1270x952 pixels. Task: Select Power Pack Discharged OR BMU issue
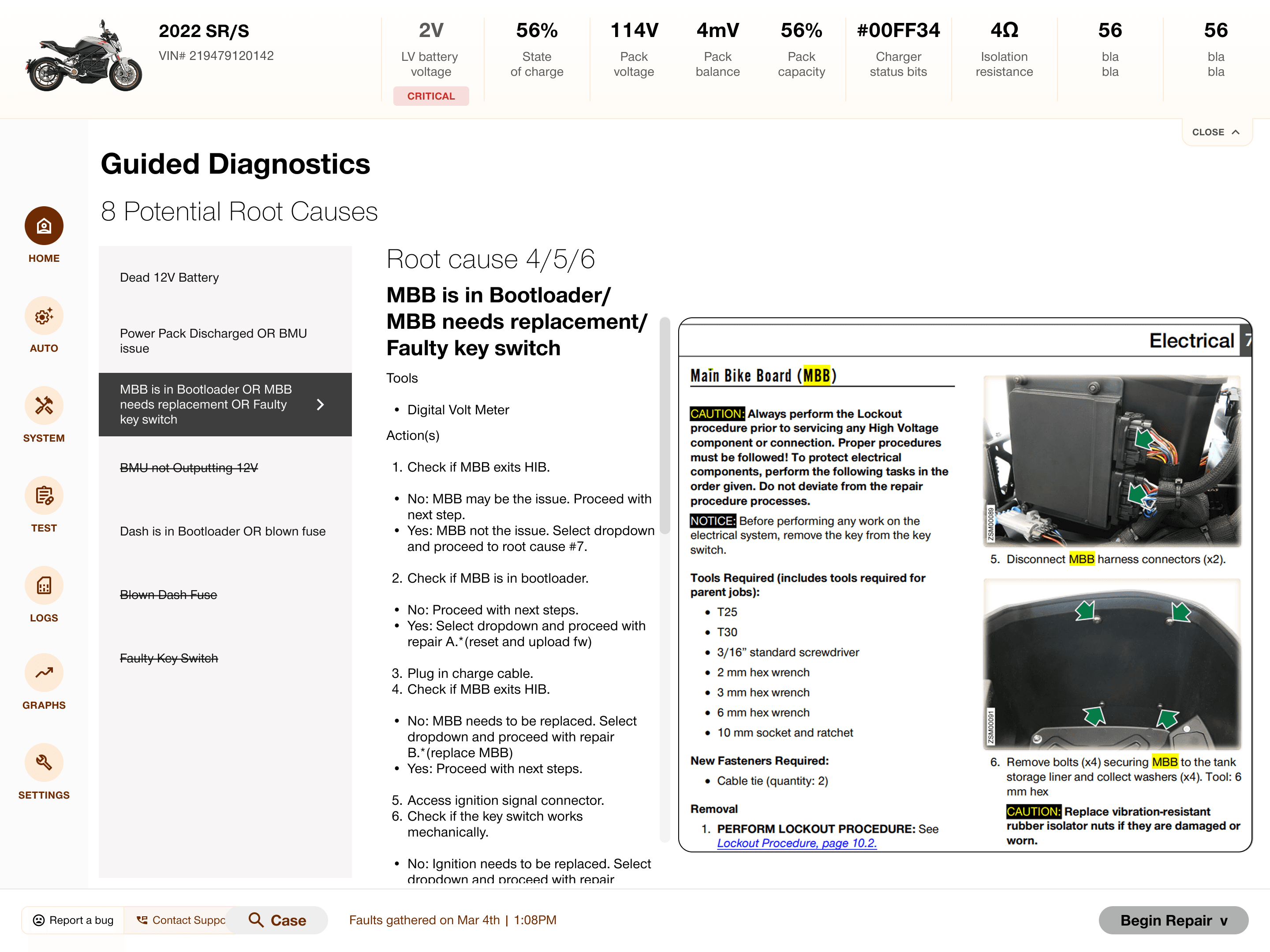pos(213,341)
